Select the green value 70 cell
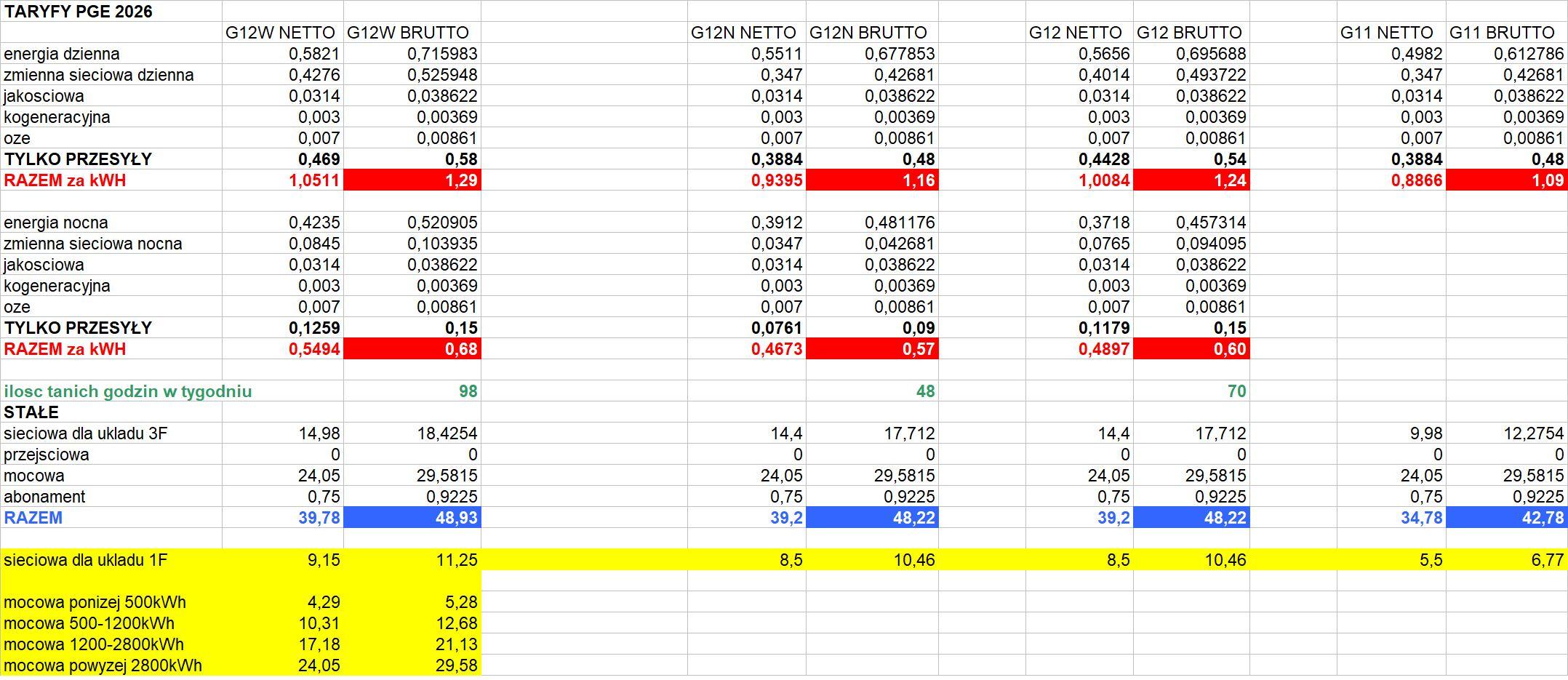This screenshot has height=680, width=1568. 1191,391
